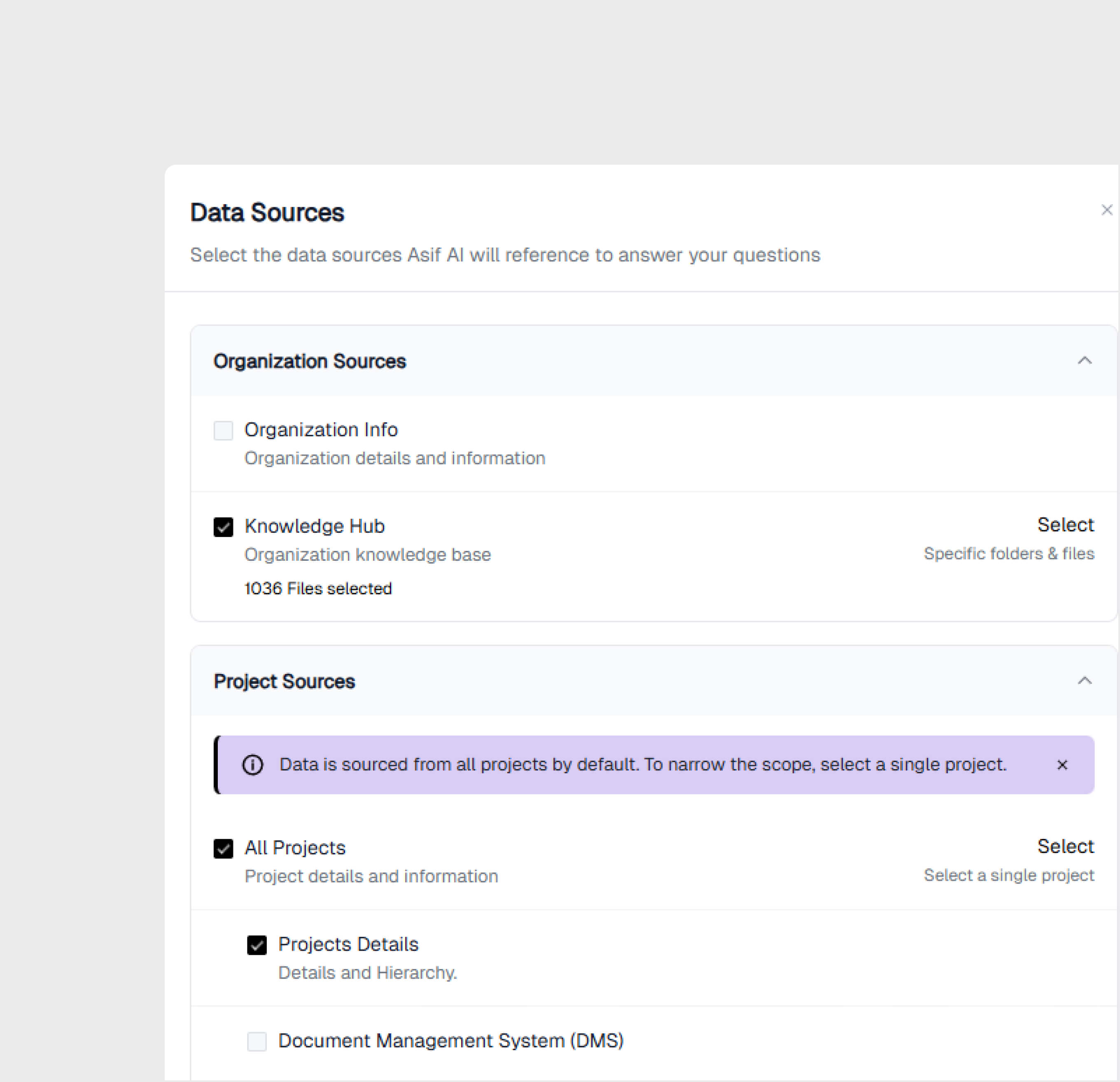Click Select to choose a single project

(1066, 846)
